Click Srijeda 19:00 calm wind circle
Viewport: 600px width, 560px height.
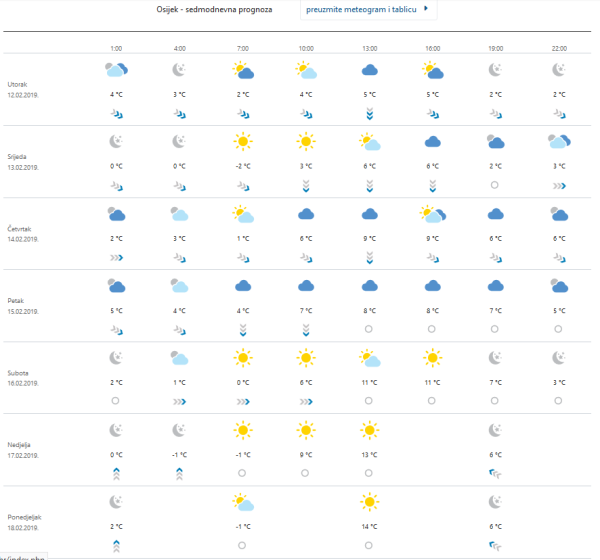[496, 185]
